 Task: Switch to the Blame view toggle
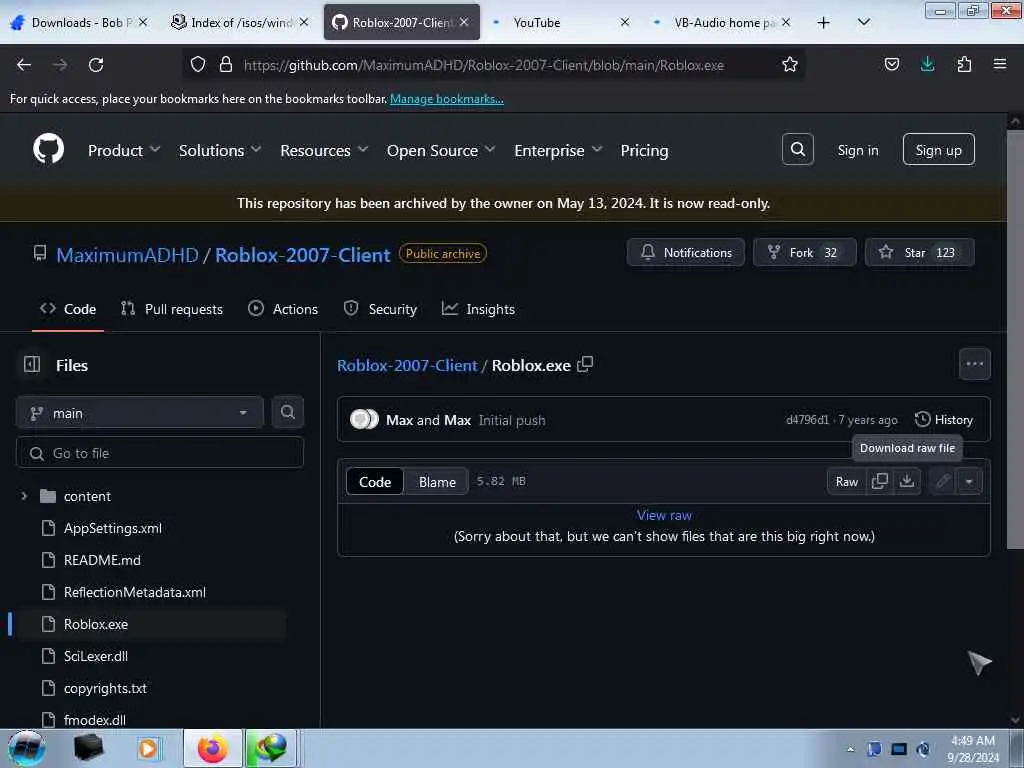point(437,481)
